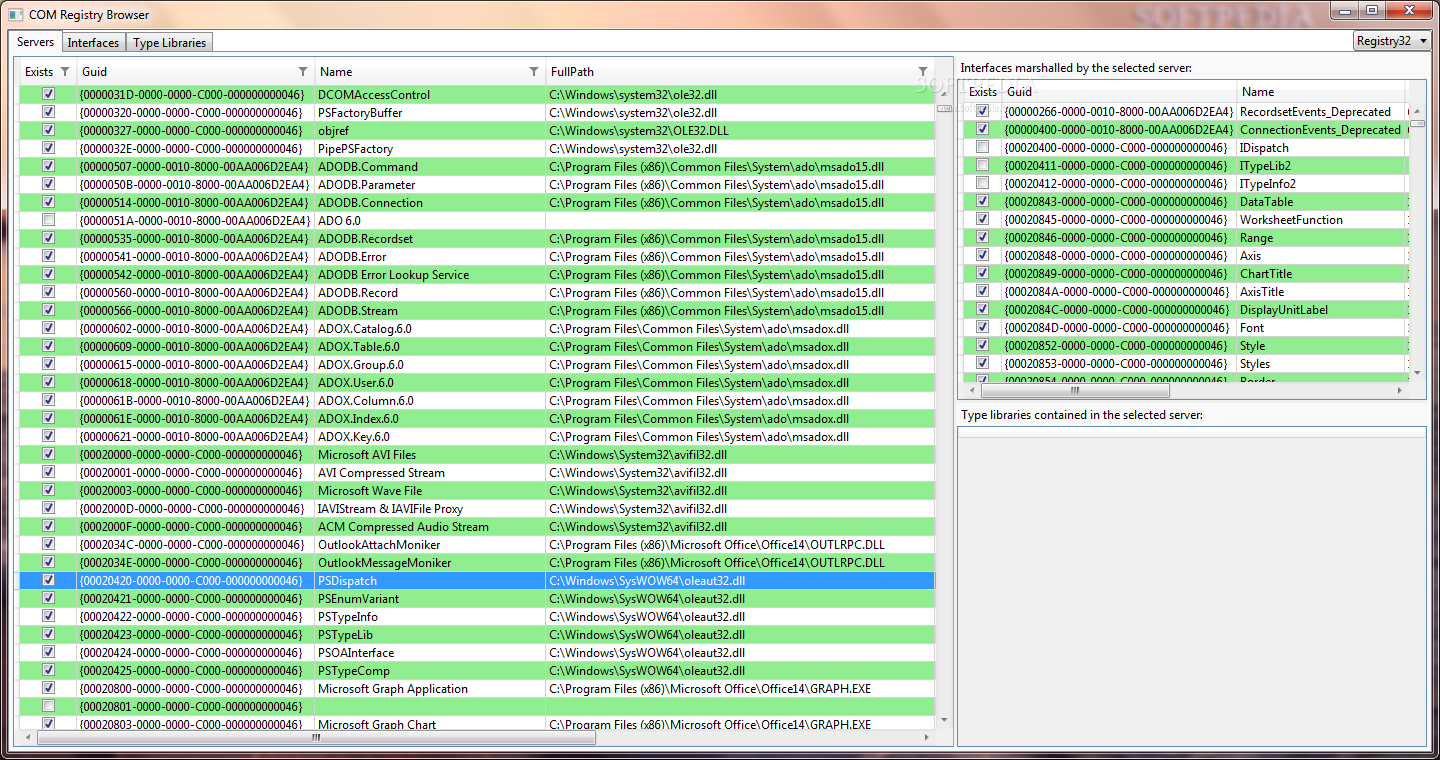
Task: Select the OutlookMessageMoniker row
Action: click(477, 562)
